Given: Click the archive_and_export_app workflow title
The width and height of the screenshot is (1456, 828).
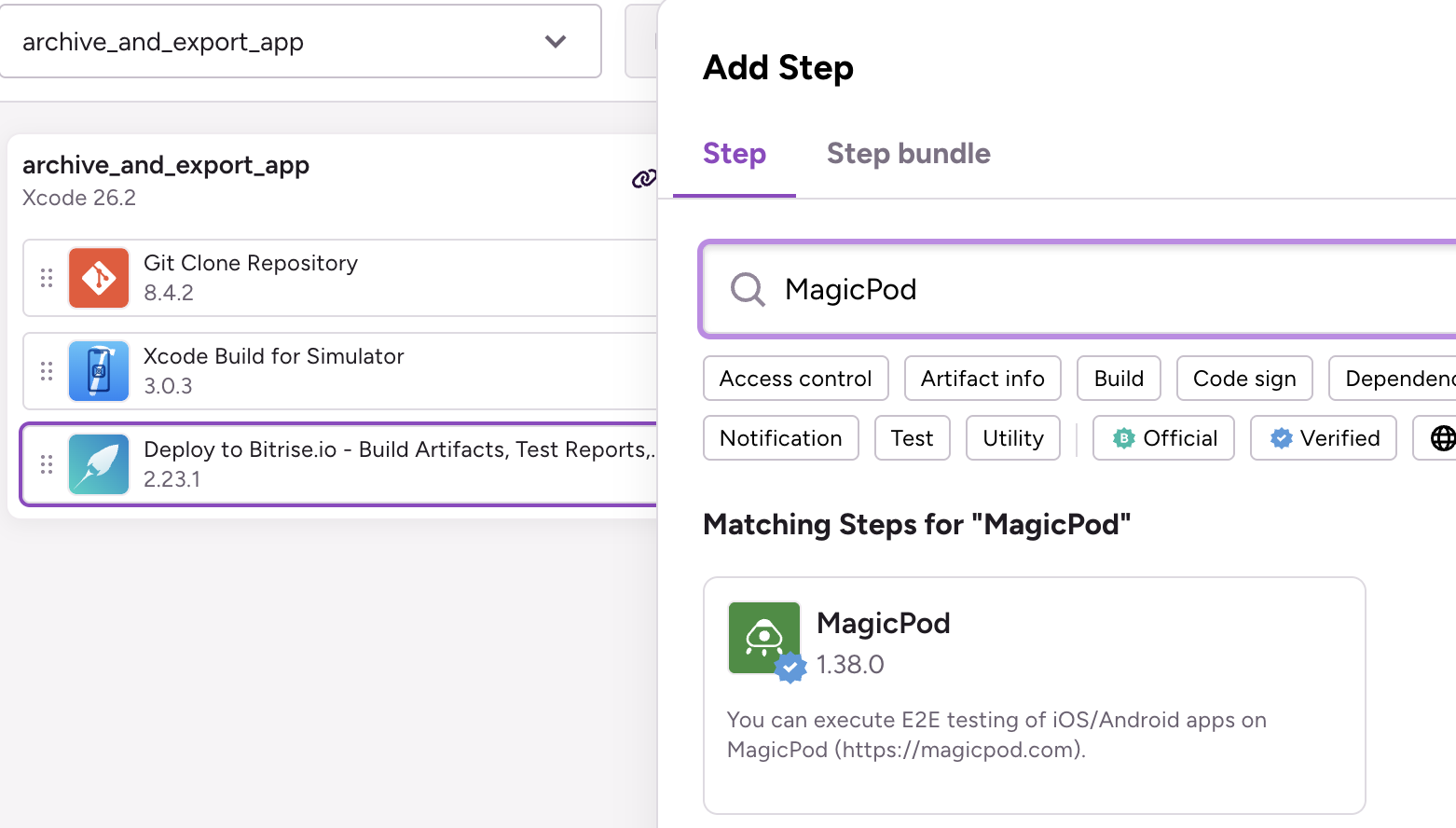Looking at the screenshot, I should tap(166, 165).
